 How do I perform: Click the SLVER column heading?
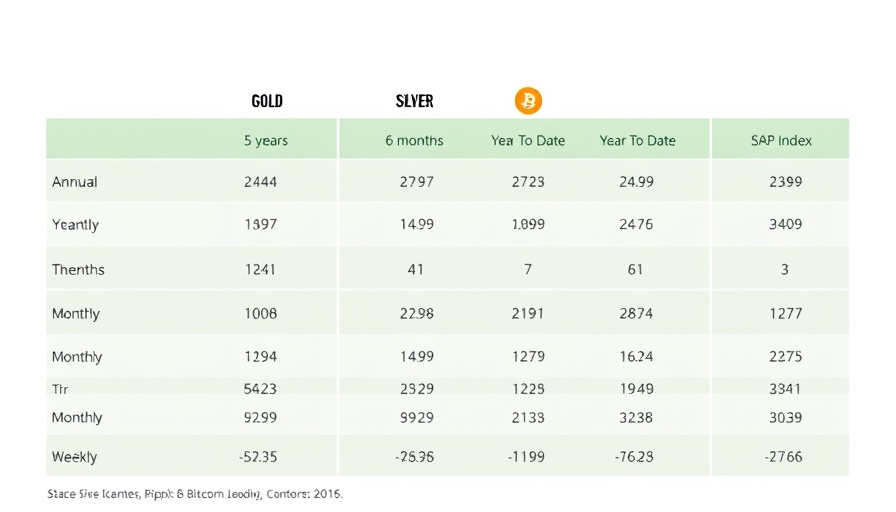[x=414, y=101]
